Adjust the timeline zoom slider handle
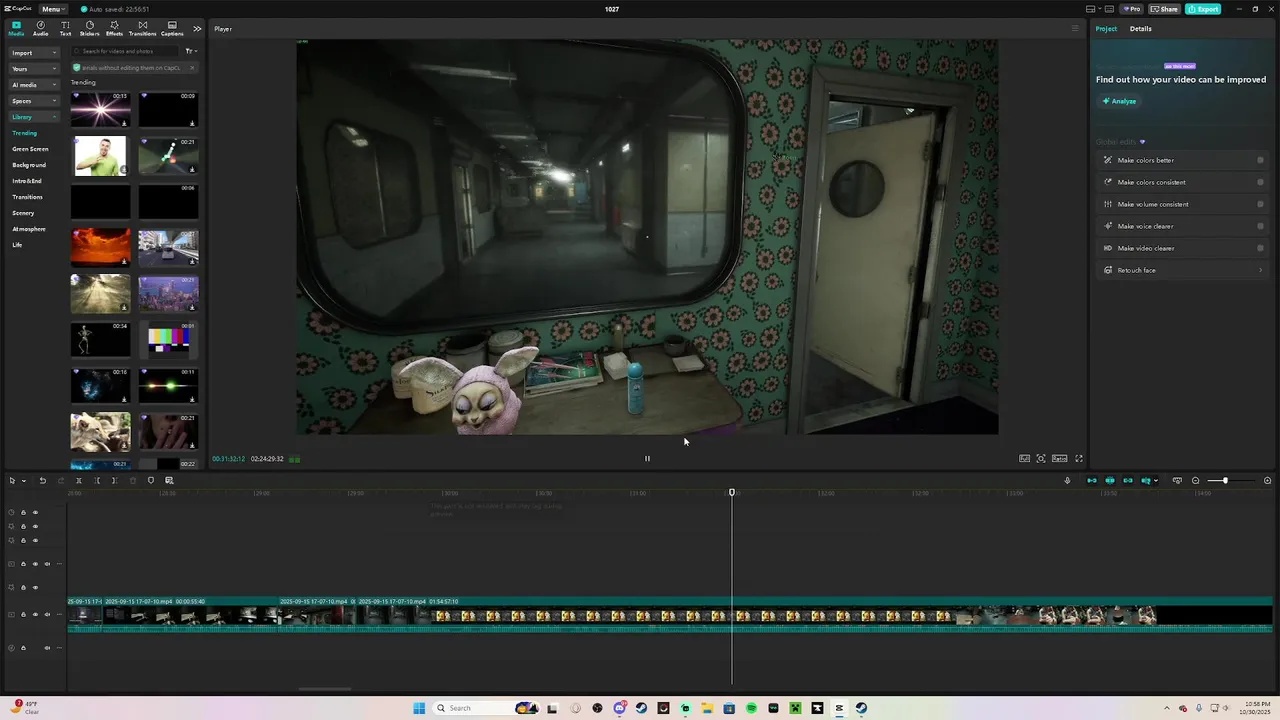The height and width of the screenshot is (720, 1280). pos(1225,481)
